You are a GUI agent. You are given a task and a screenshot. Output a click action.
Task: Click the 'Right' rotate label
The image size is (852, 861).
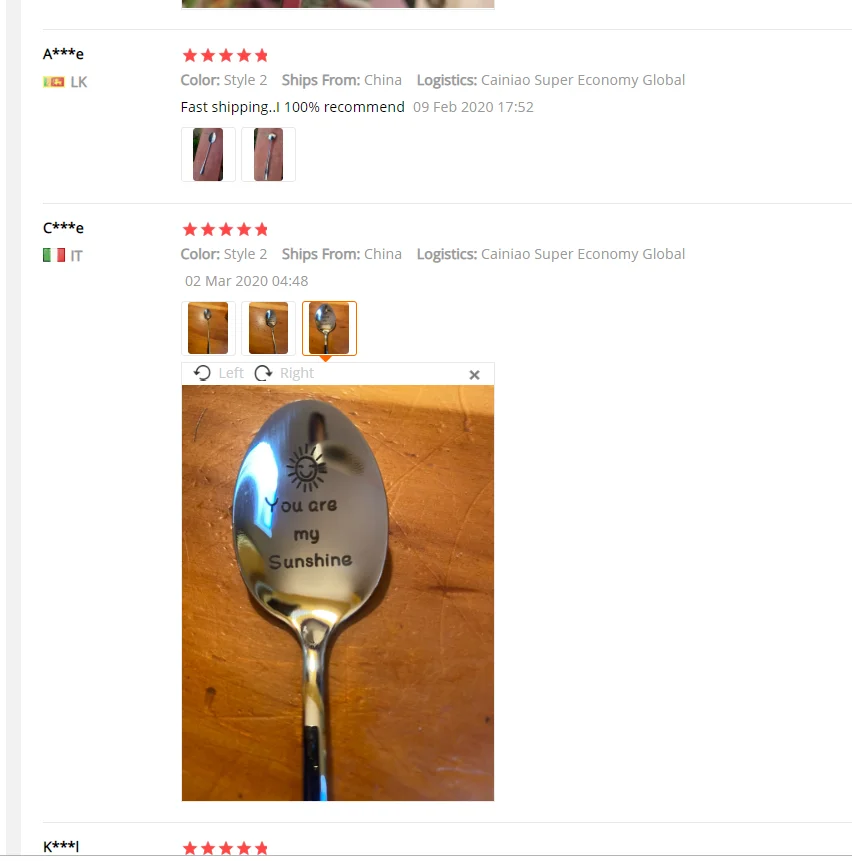pyautogui.click(x=297, y=373)
